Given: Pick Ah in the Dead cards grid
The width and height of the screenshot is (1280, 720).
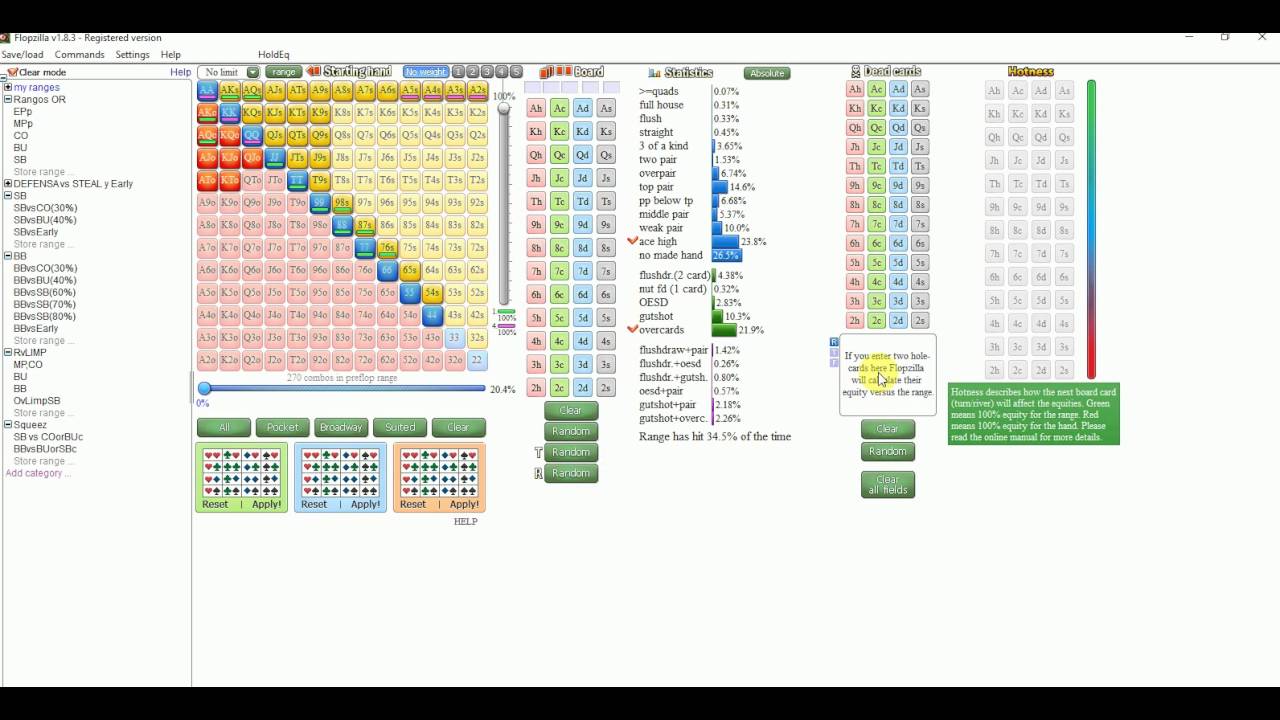Looking at the screenshot, I should click(x=855, y=89).
